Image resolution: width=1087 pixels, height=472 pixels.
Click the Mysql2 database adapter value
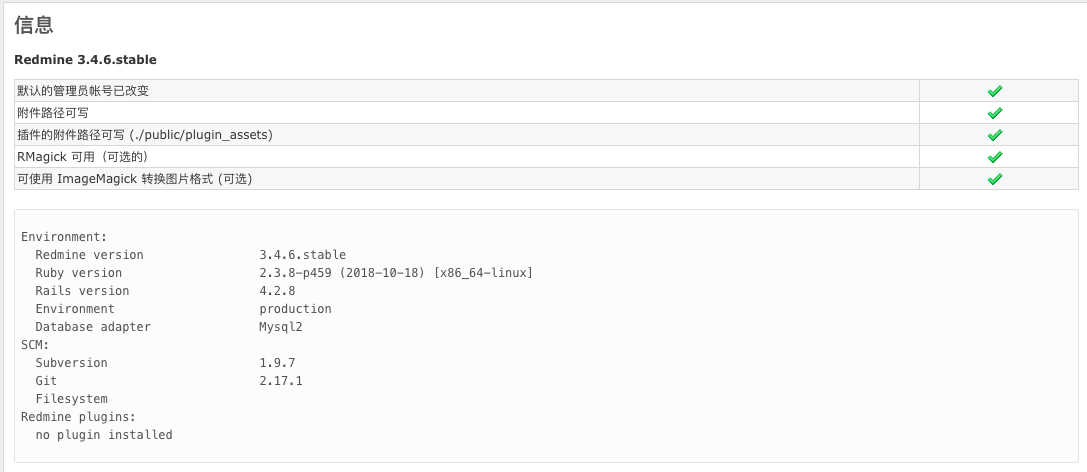click(281, 327)
